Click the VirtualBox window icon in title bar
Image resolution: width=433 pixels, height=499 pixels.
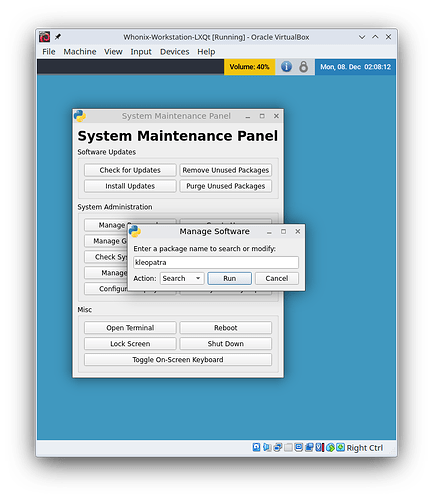(44, 37)
